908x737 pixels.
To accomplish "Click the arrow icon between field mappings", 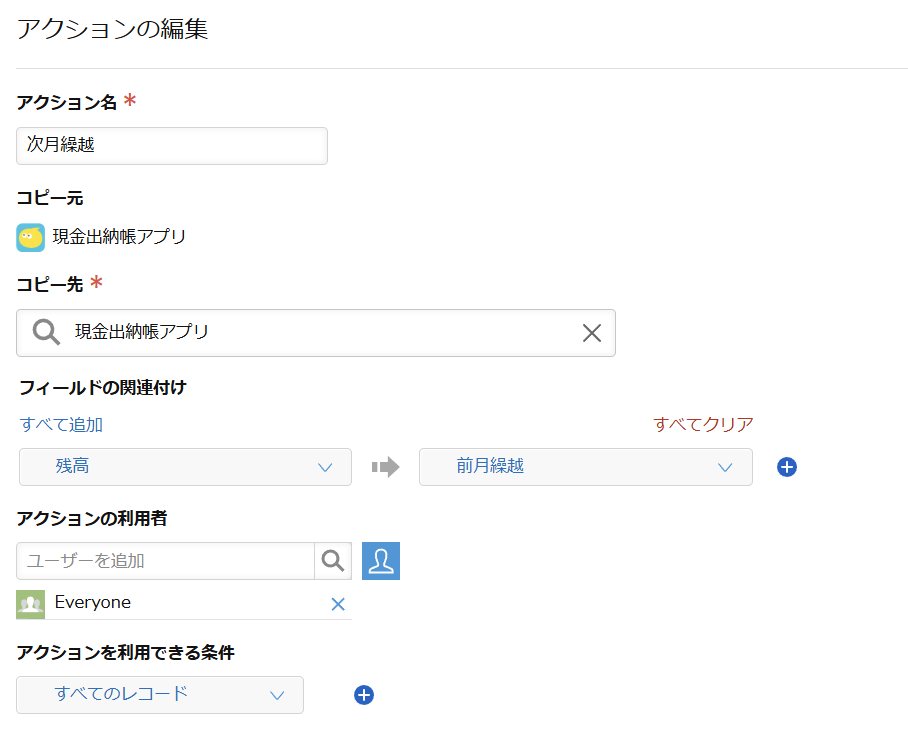I will (x=385, y=467).
